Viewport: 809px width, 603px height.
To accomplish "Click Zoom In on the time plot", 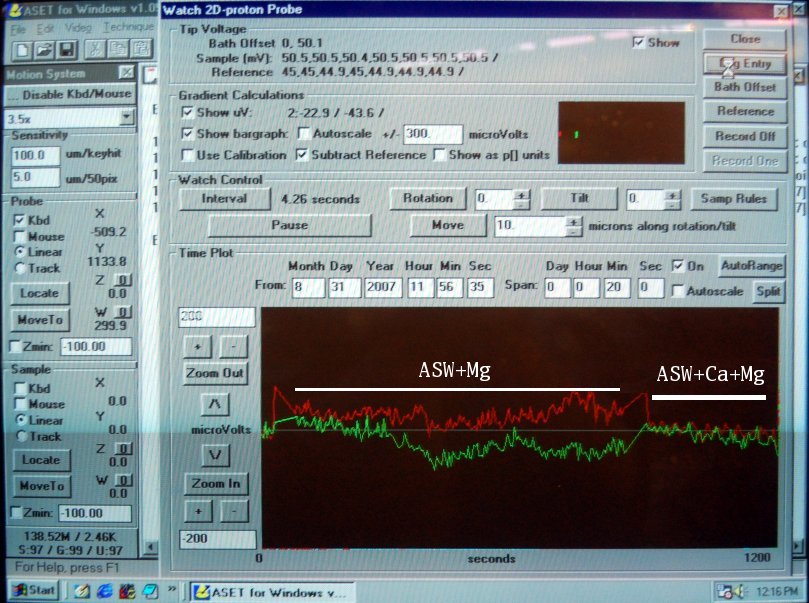I will [216, 484].
